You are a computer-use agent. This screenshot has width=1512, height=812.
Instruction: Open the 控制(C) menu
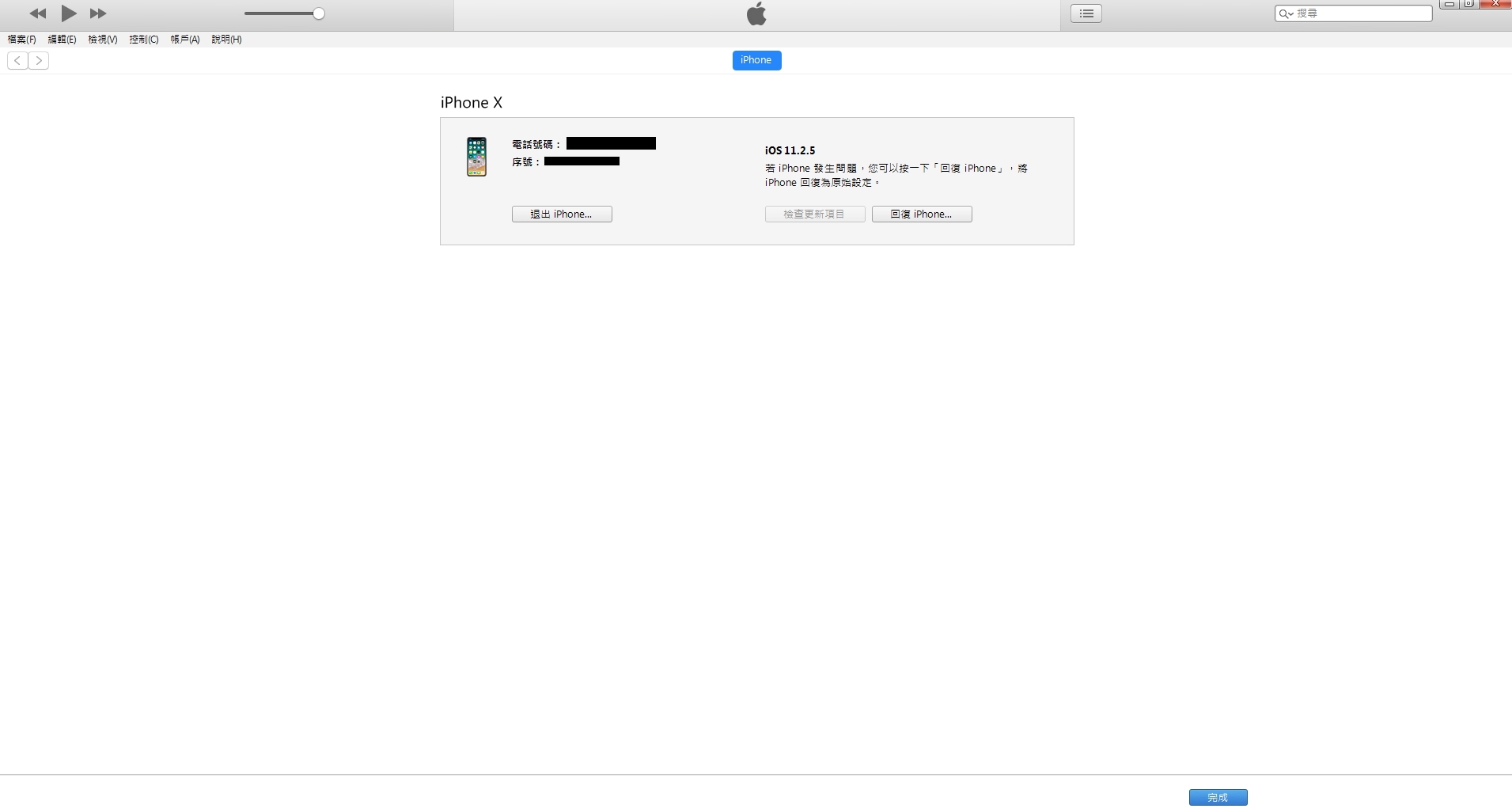144,40
